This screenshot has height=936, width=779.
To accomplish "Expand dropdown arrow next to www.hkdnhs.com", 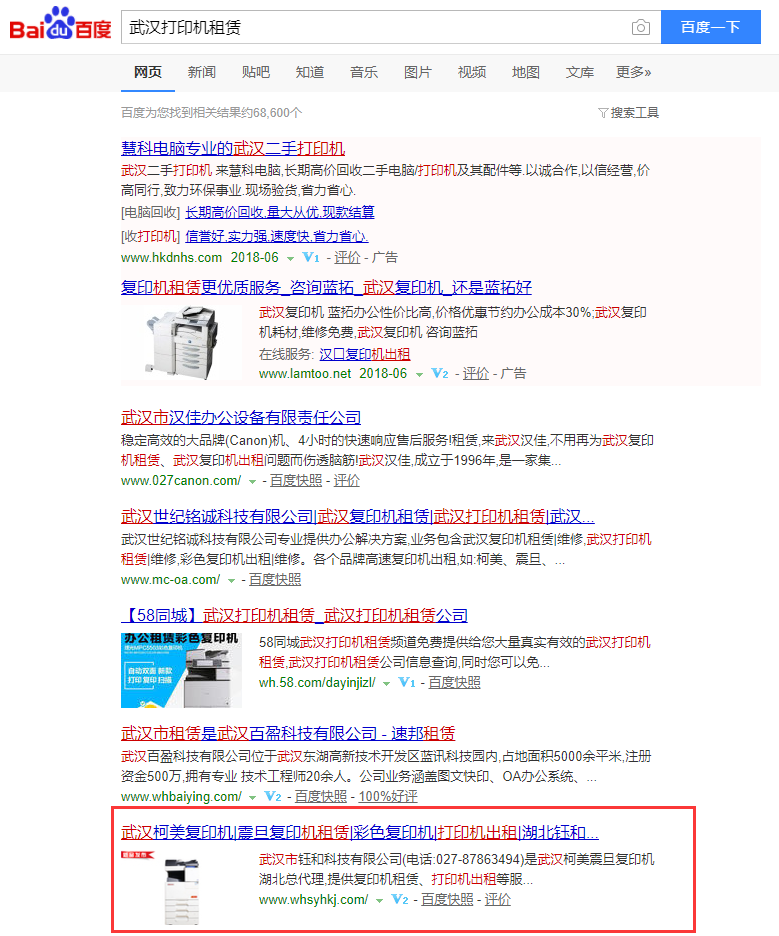I will pos(290,258).
